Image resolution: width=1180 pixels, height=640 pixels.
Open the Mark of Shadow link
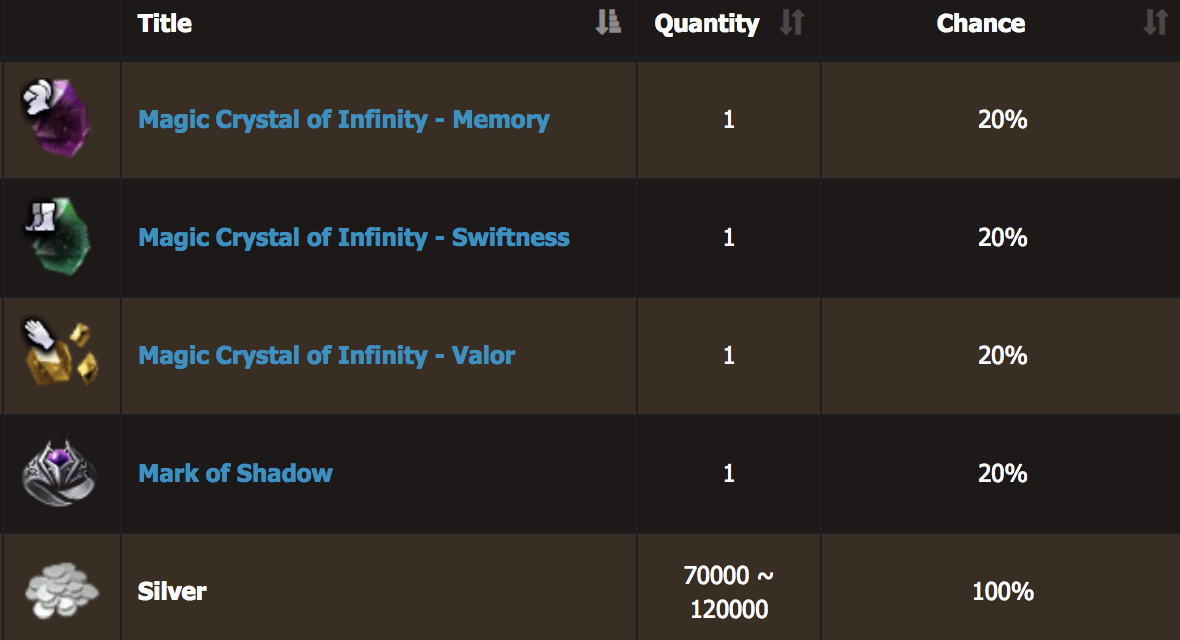point(235,473)
